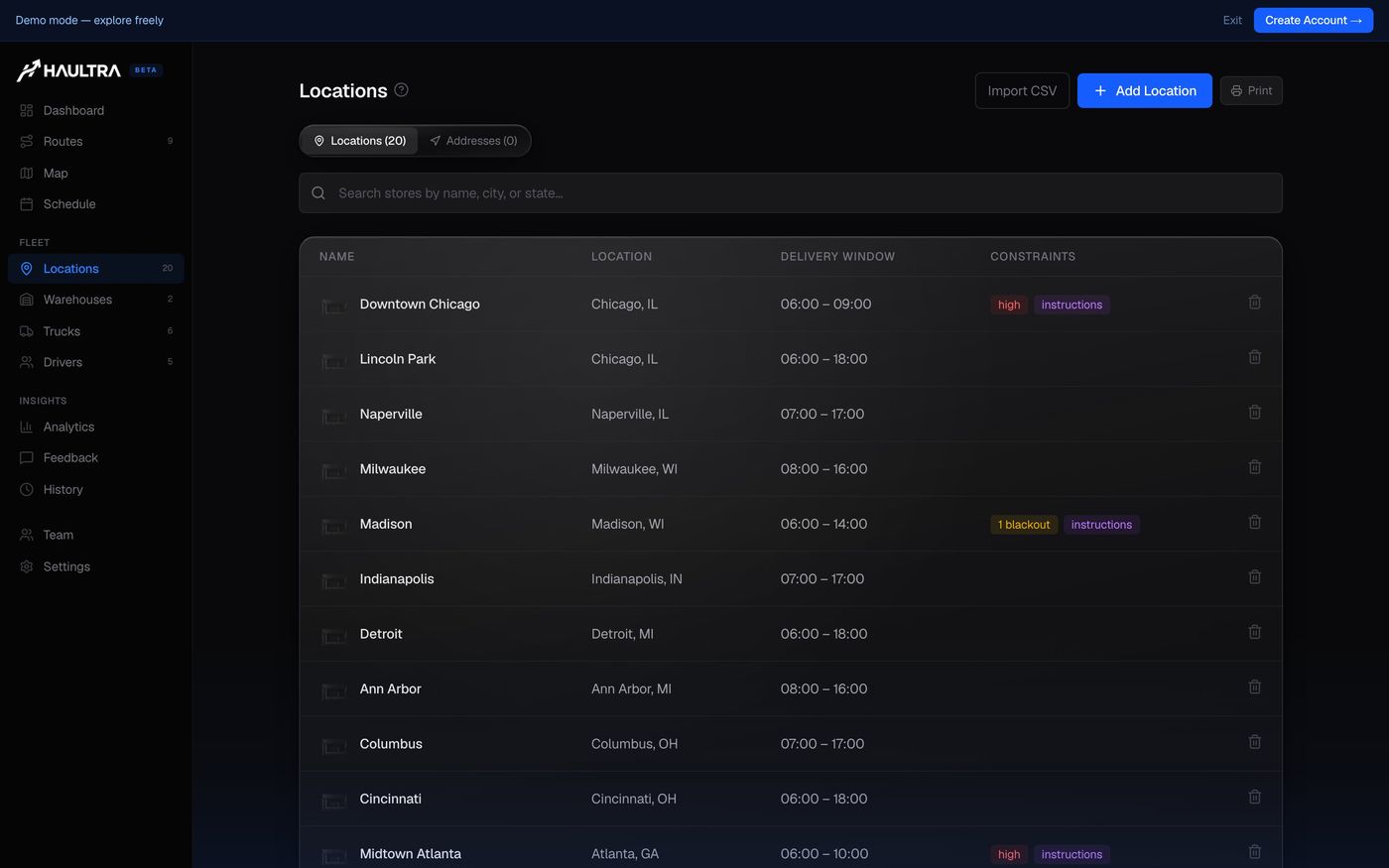Open Schedule in the sidebar
Screen dimensions: 1389x868
point(95,203)
